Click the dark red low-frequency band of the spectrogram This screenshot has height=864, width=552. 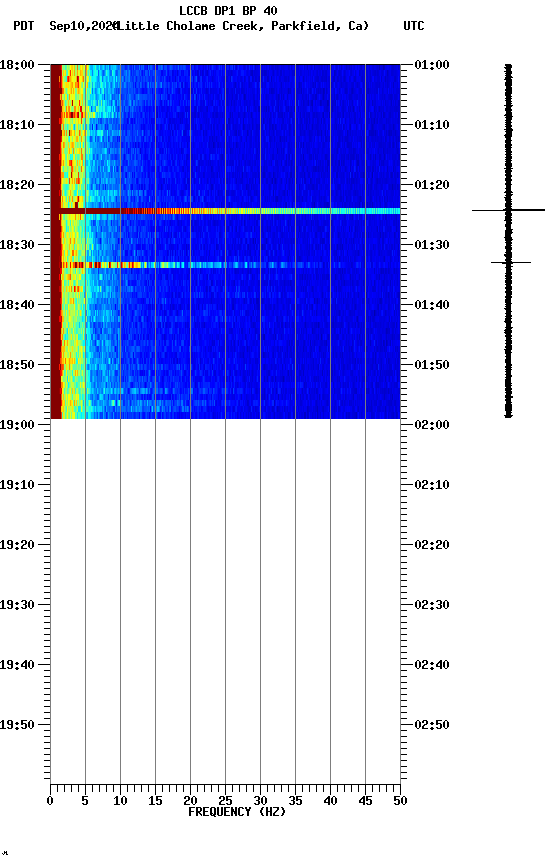pyautogui.click(x=56, y=242)
